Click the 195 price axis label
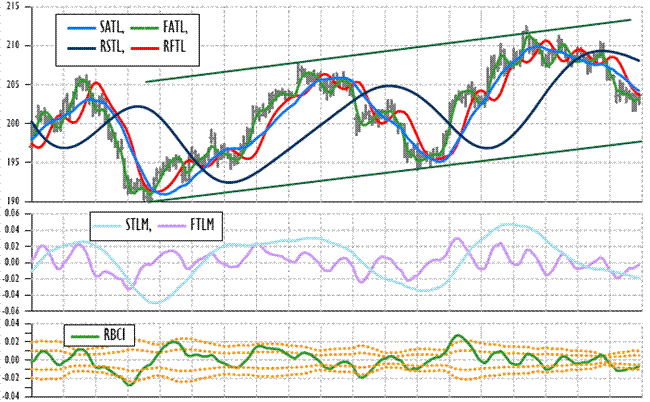The image size is (650, 402). coord(13,162)
